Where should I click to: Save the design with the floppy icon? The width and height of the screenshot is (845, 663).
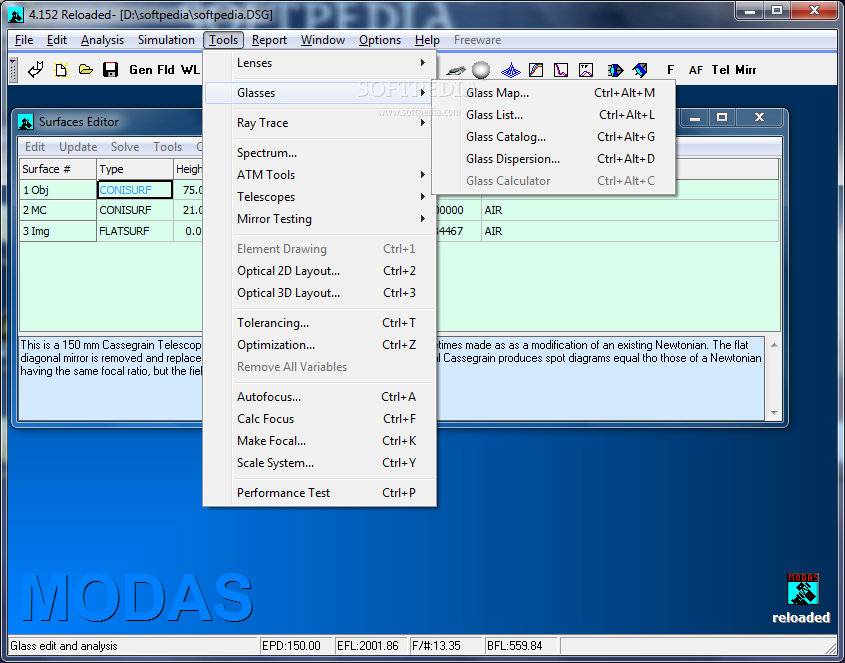point(110,70)
